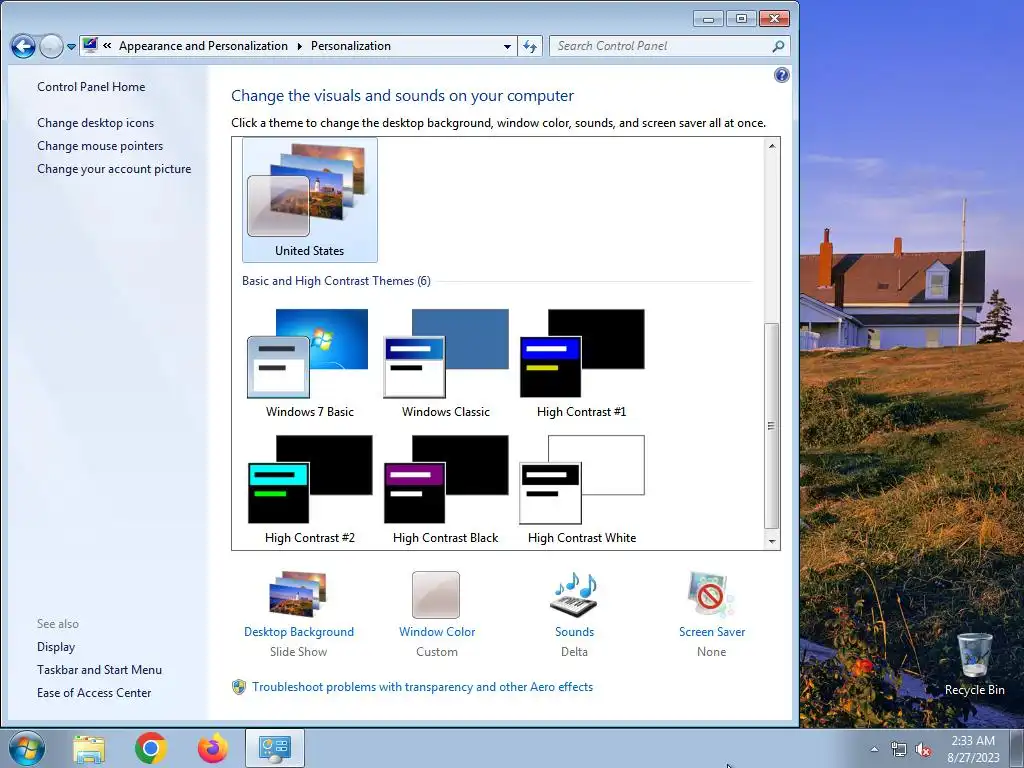
Task: Open the address bar history dropdown
Action: coord(507,46)
